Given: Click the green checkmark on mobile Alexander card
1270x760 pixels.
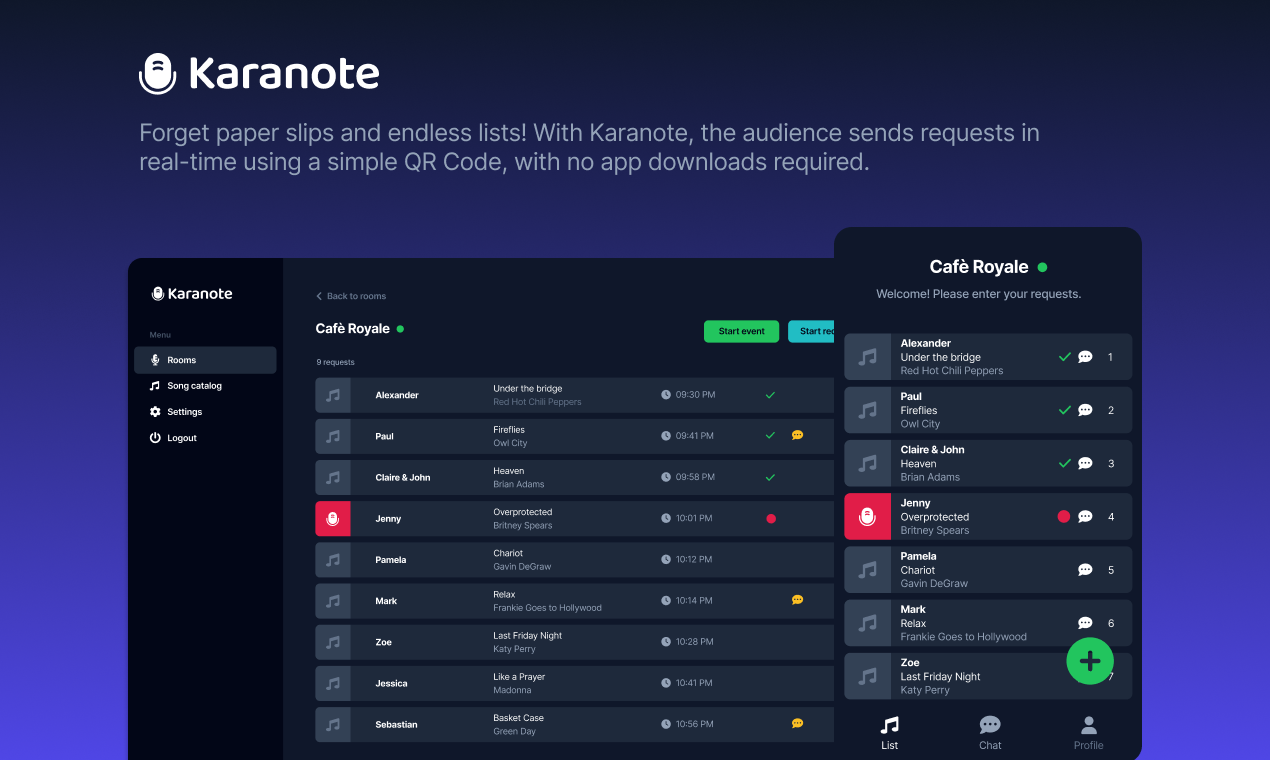Looking at the screenshot, I should pos(1064,357).
